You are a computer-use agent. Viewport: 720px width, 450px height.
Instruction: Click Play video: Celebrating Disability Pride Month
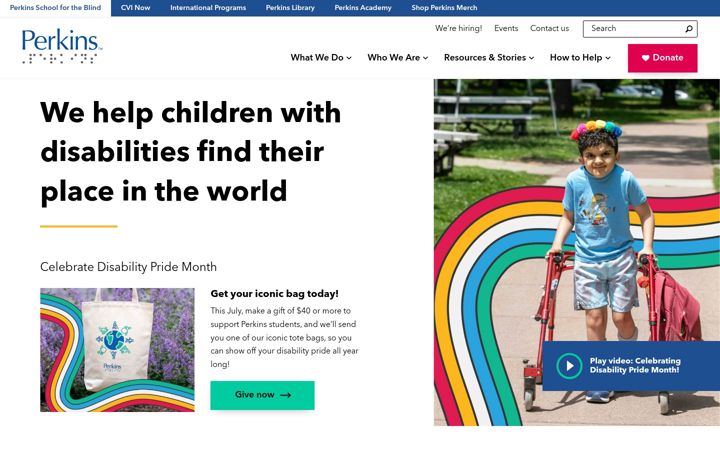(x=631, y=366)
